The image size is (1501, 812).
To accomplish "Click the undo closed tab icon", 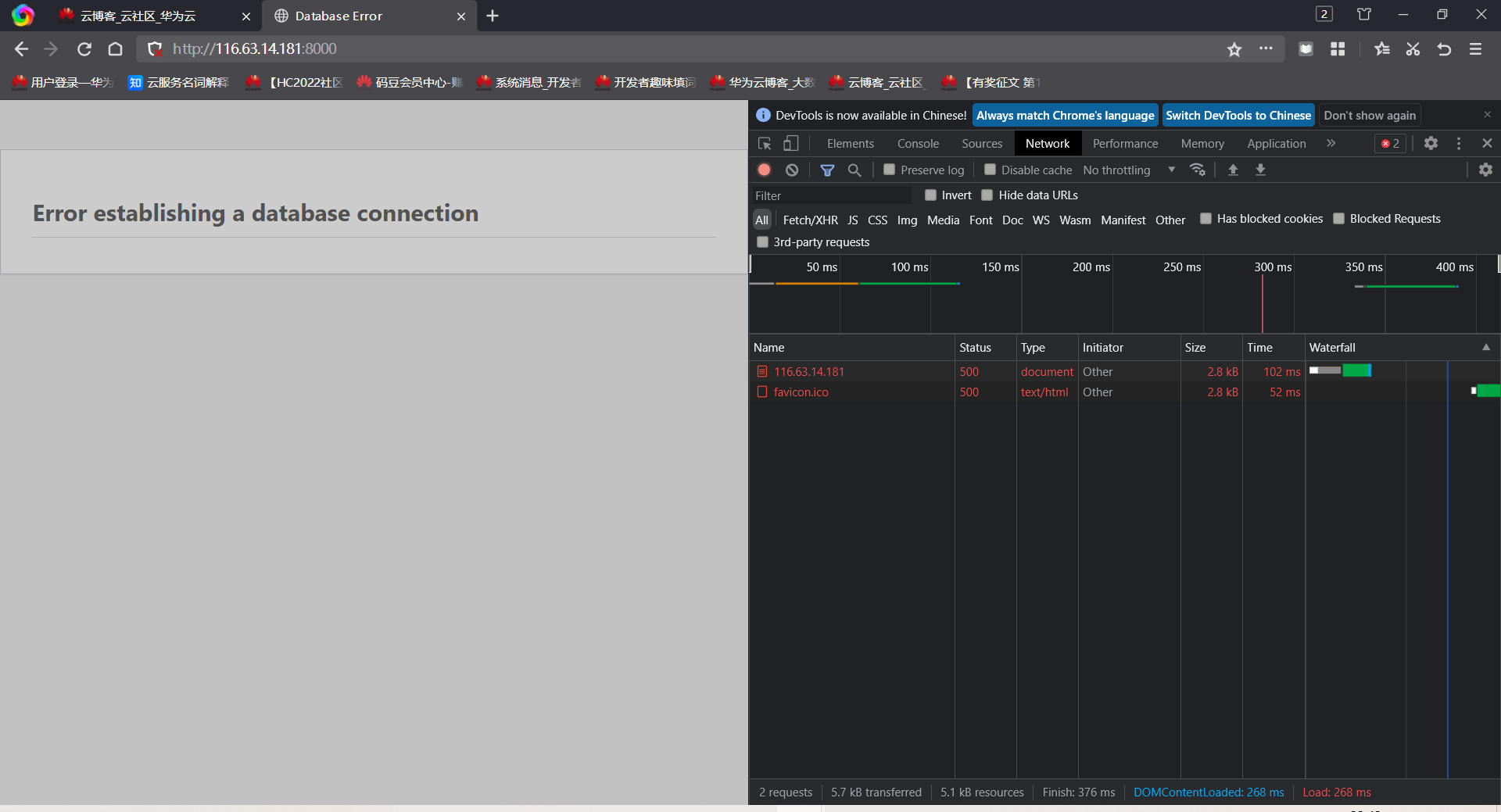I will [1444, 49].
